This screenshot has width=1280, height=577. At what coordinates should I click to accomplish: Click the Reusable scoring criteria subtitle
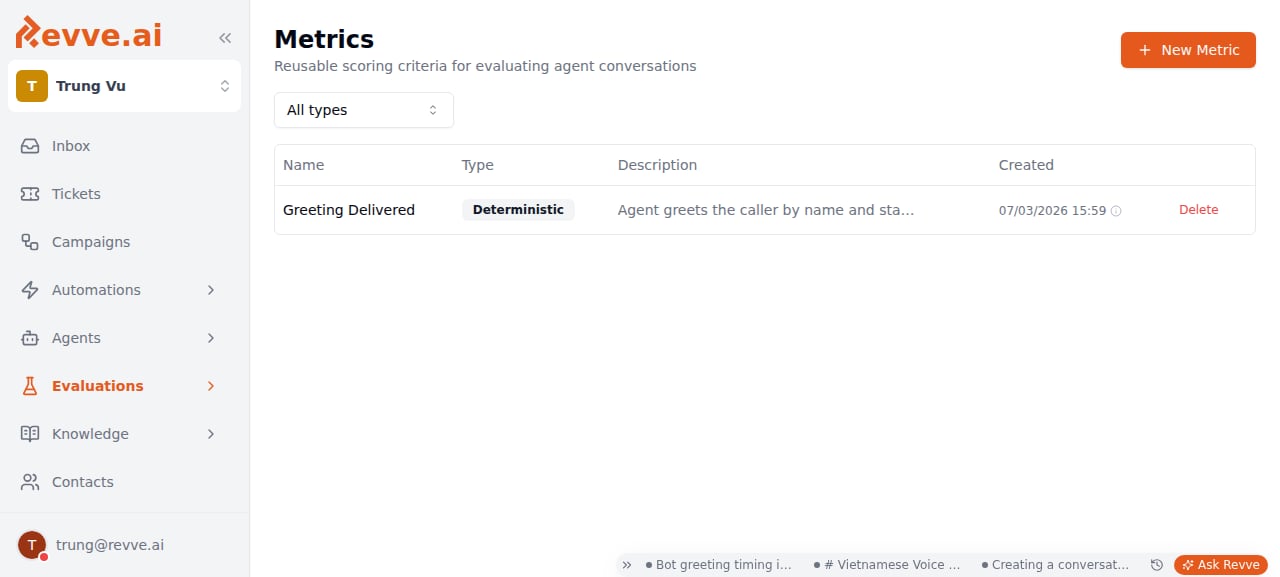(x=485, y=66)
